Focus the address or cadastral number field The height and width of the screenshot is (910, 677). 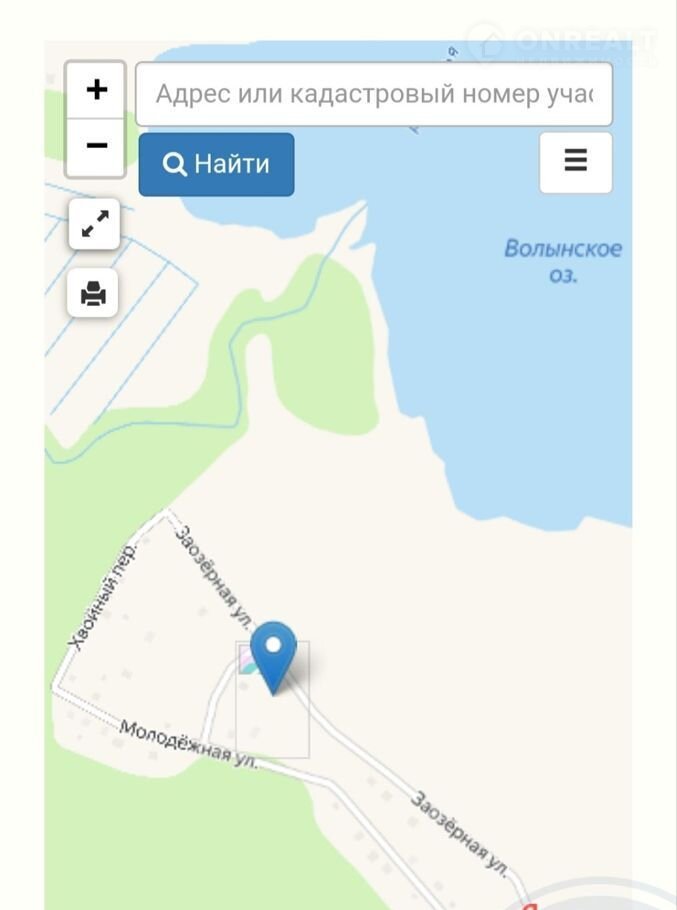click(x=374, y=94)
